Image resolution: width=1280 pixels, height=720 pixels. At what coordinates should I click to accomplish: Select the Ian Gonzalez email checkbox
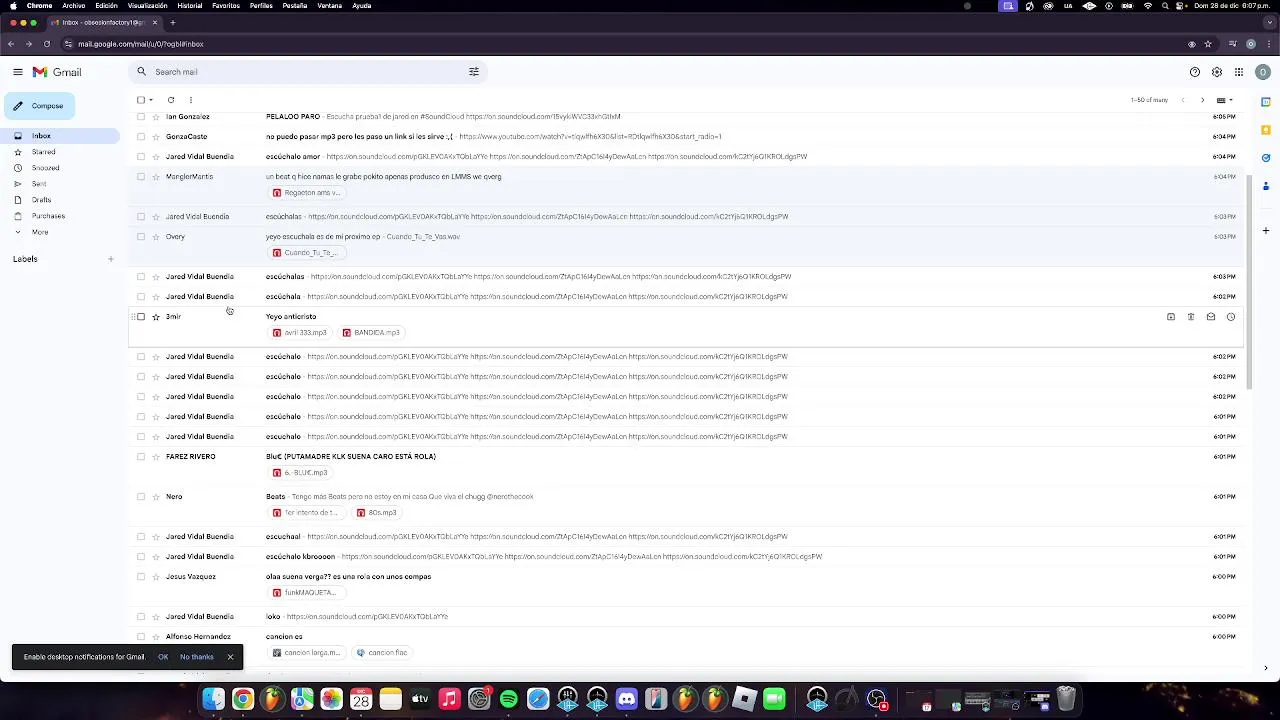coord(141,117)
